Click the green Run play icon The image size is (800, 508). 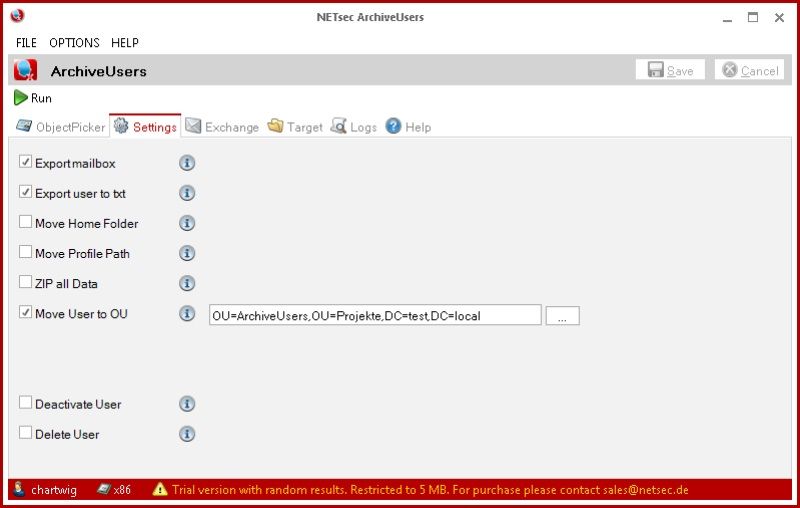point(20,98)
